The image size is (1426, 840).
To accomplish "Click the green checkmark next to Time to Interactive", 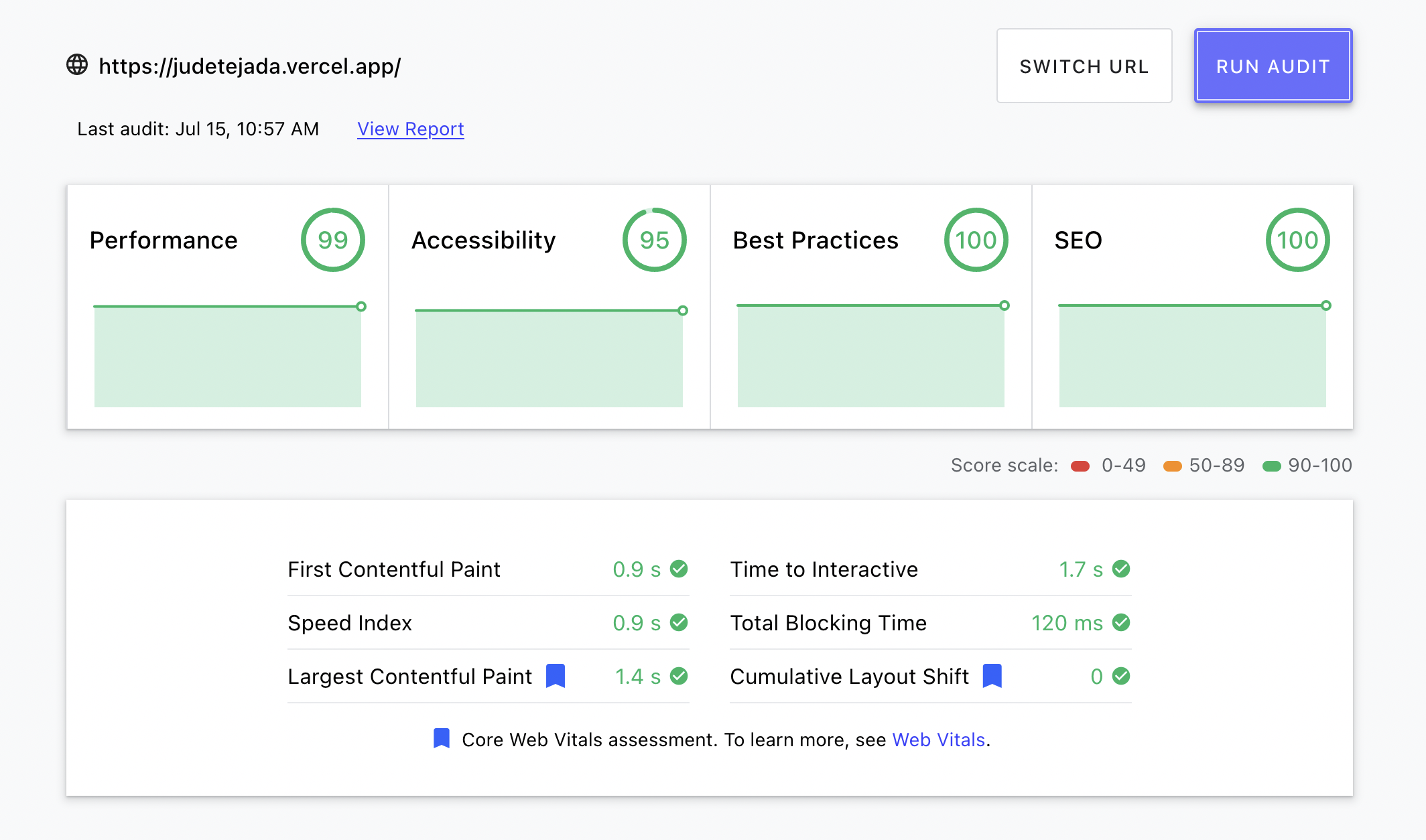I will 1121,569.
